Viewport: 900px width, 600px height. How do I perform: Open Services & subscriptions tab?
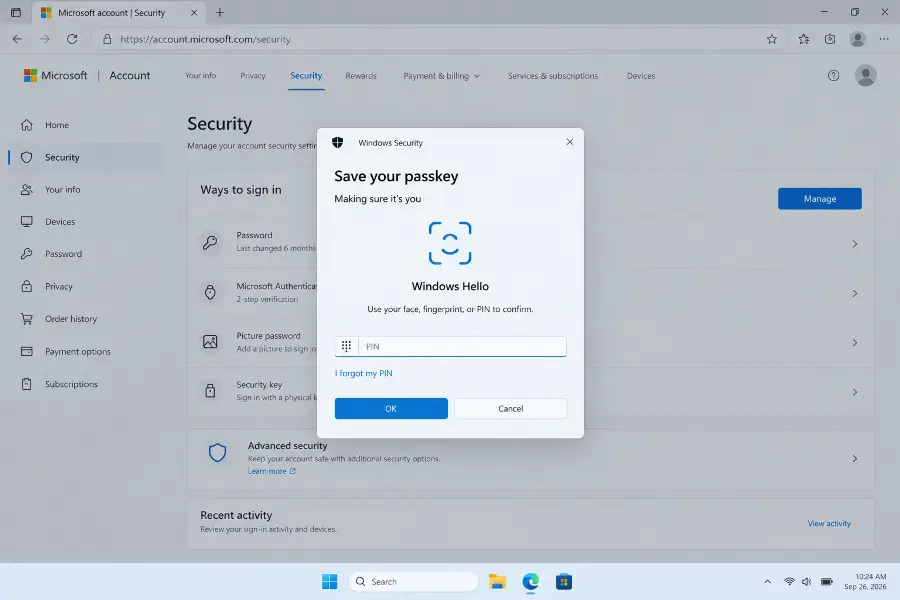pos(553,76)
